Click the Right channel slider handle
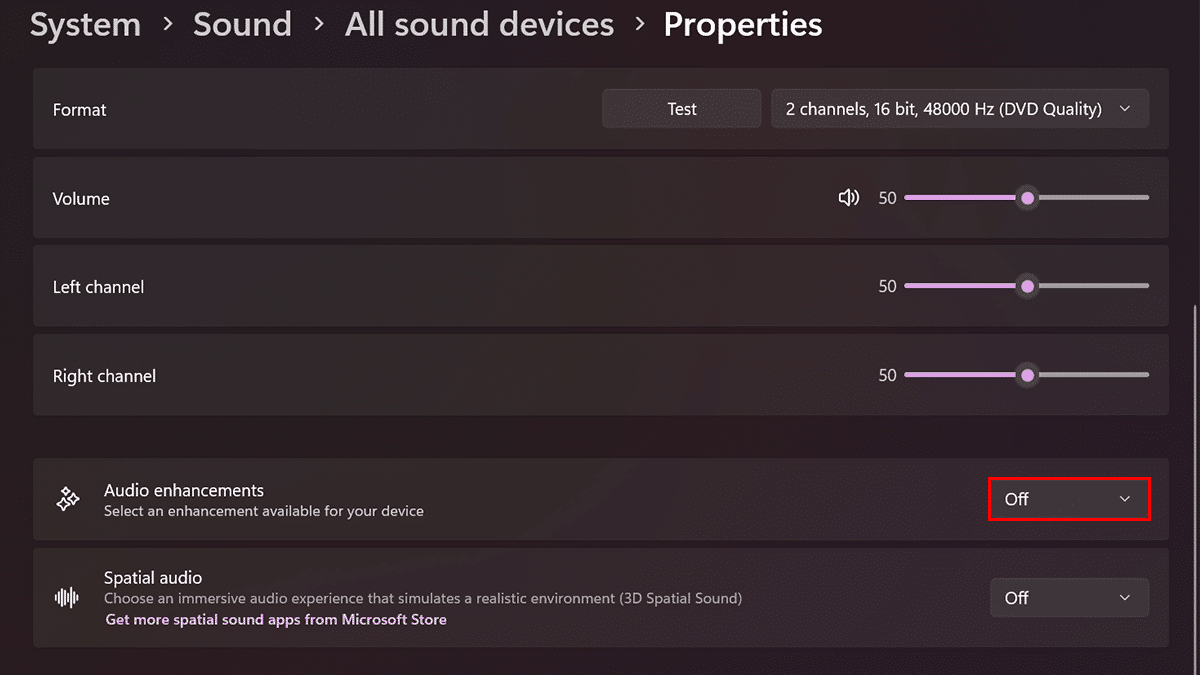This screenshot has width=1200, height=675. (x=1027, y=376)
